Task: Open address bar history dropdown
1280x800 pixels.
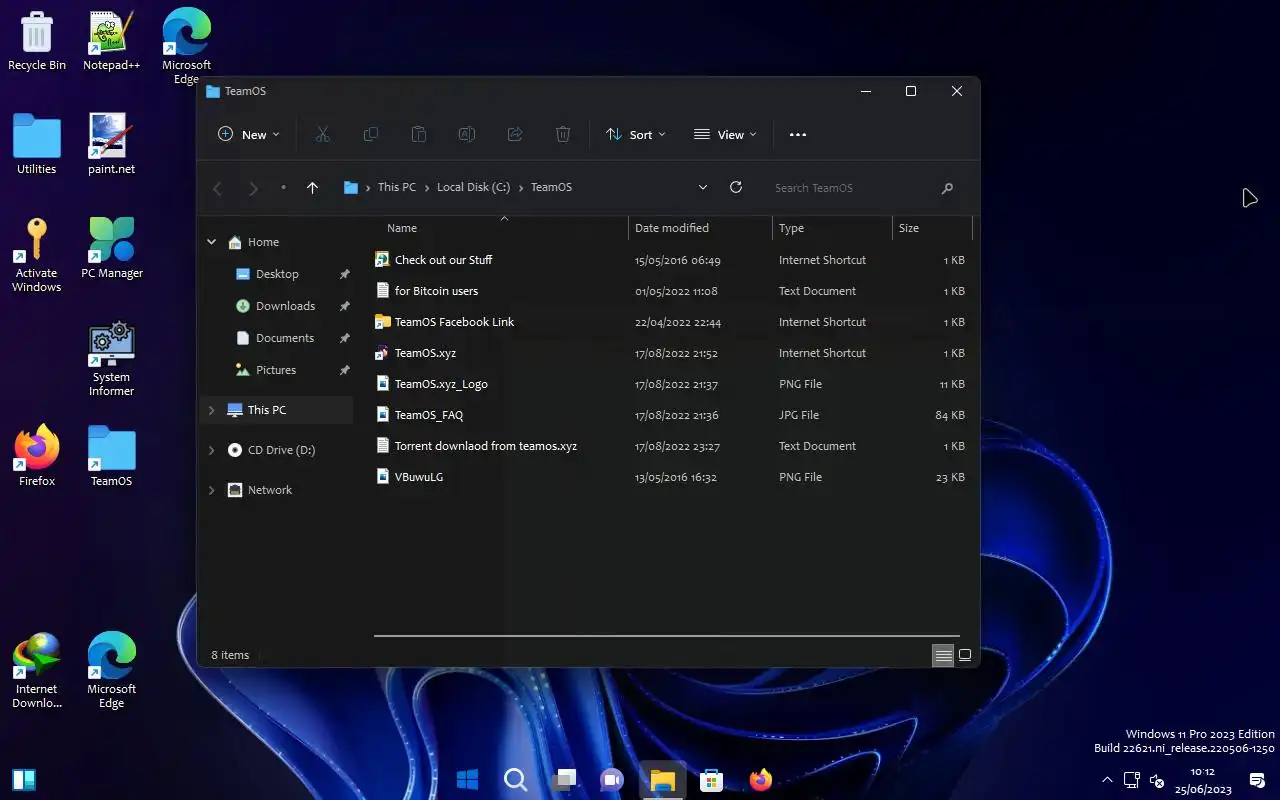Action: [703, 187]
